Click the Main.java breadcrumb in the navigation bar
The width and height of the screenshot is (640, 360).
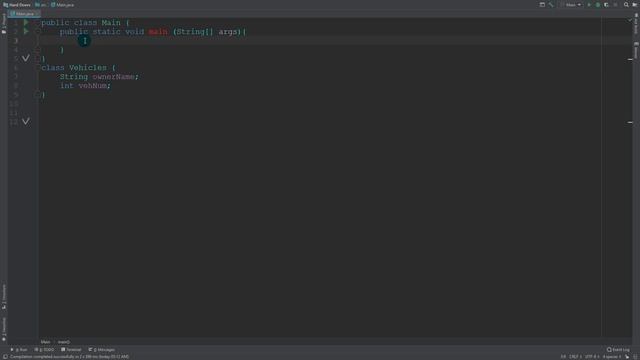[62, 5]
